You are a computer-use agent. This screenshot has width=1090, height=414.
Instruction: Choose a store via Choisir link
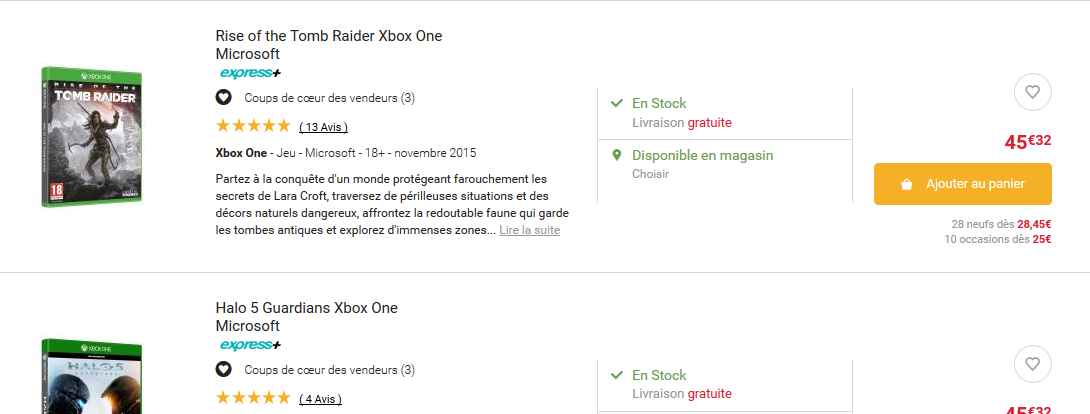[x=650, y=174]
